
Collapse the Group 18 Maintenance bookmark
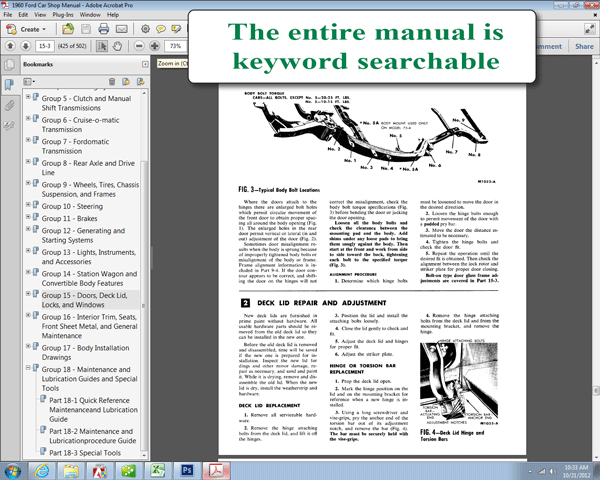(x=28, y=367)
